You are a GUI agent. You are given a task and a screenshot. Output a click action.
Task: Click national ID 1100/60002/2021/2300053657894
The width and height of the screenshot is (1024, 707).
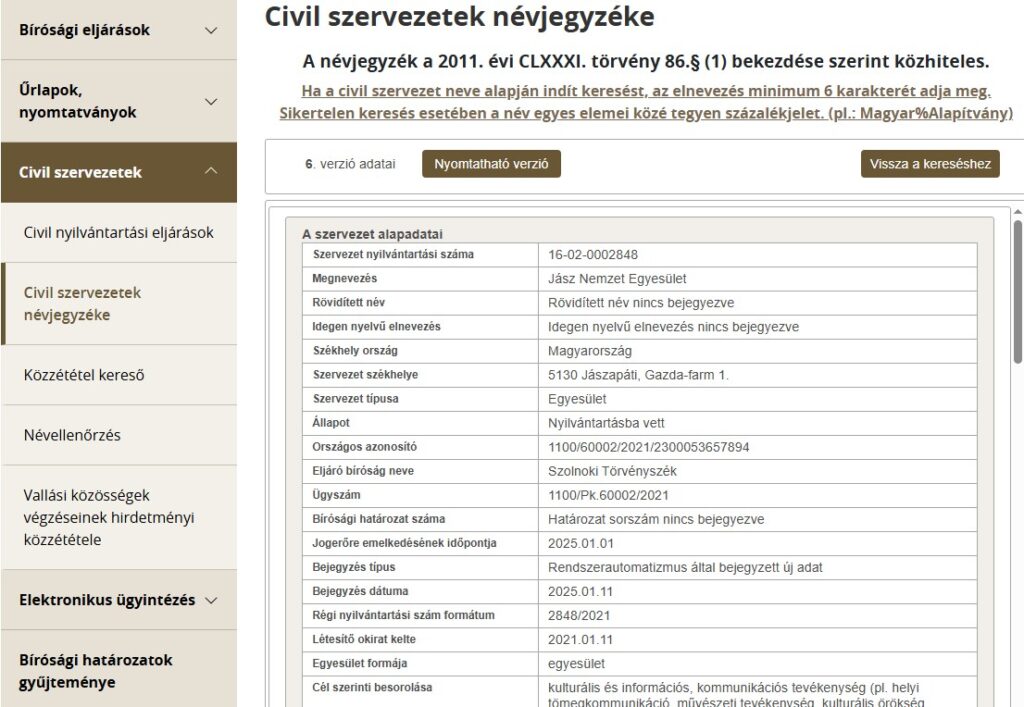(648, 447)
